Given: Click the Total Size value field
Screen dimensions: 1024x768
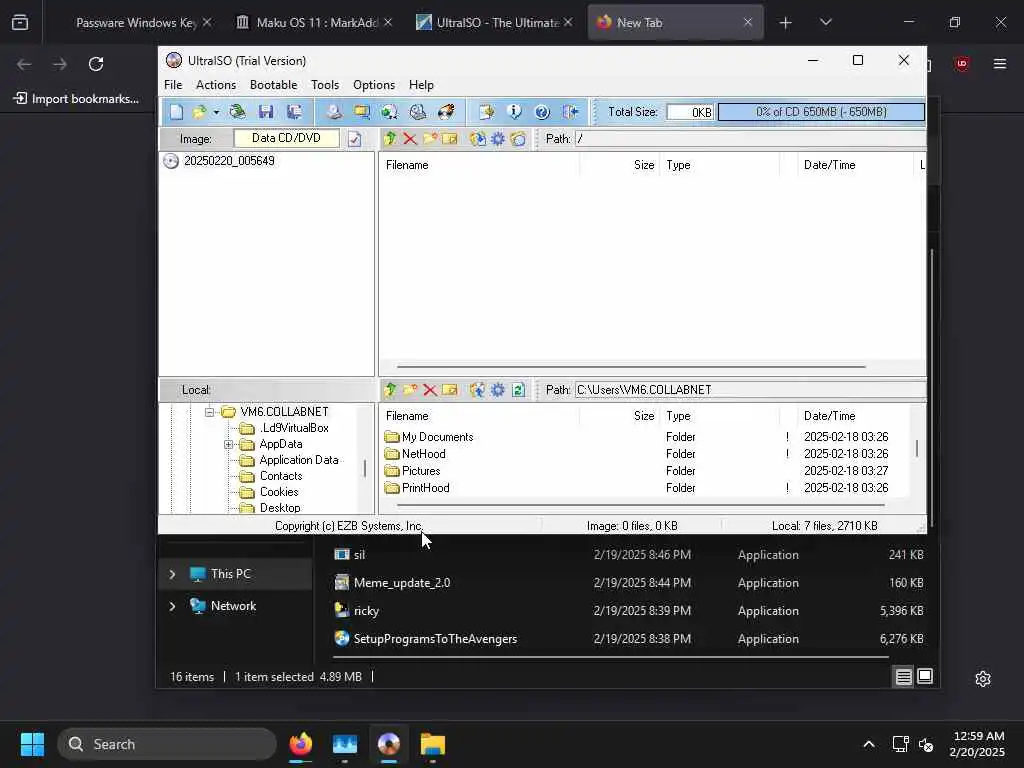Looking at the screenshot, I should pos(690,112).
